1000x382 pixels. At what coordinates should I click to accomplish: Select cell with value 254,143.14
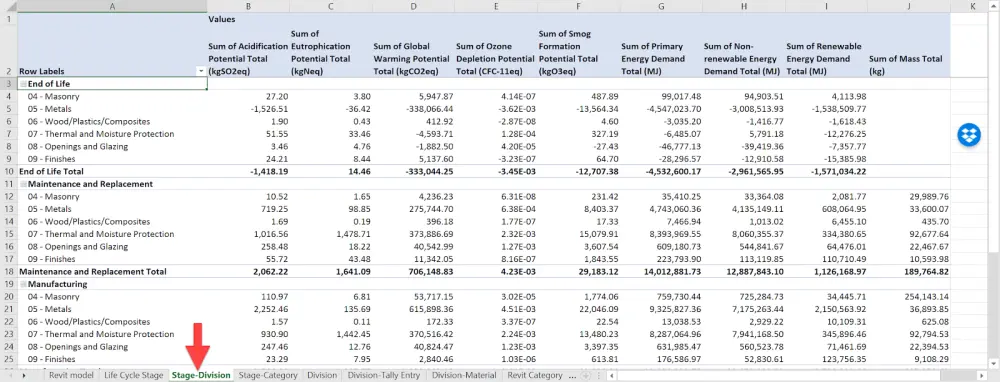[x=909, y=297]
